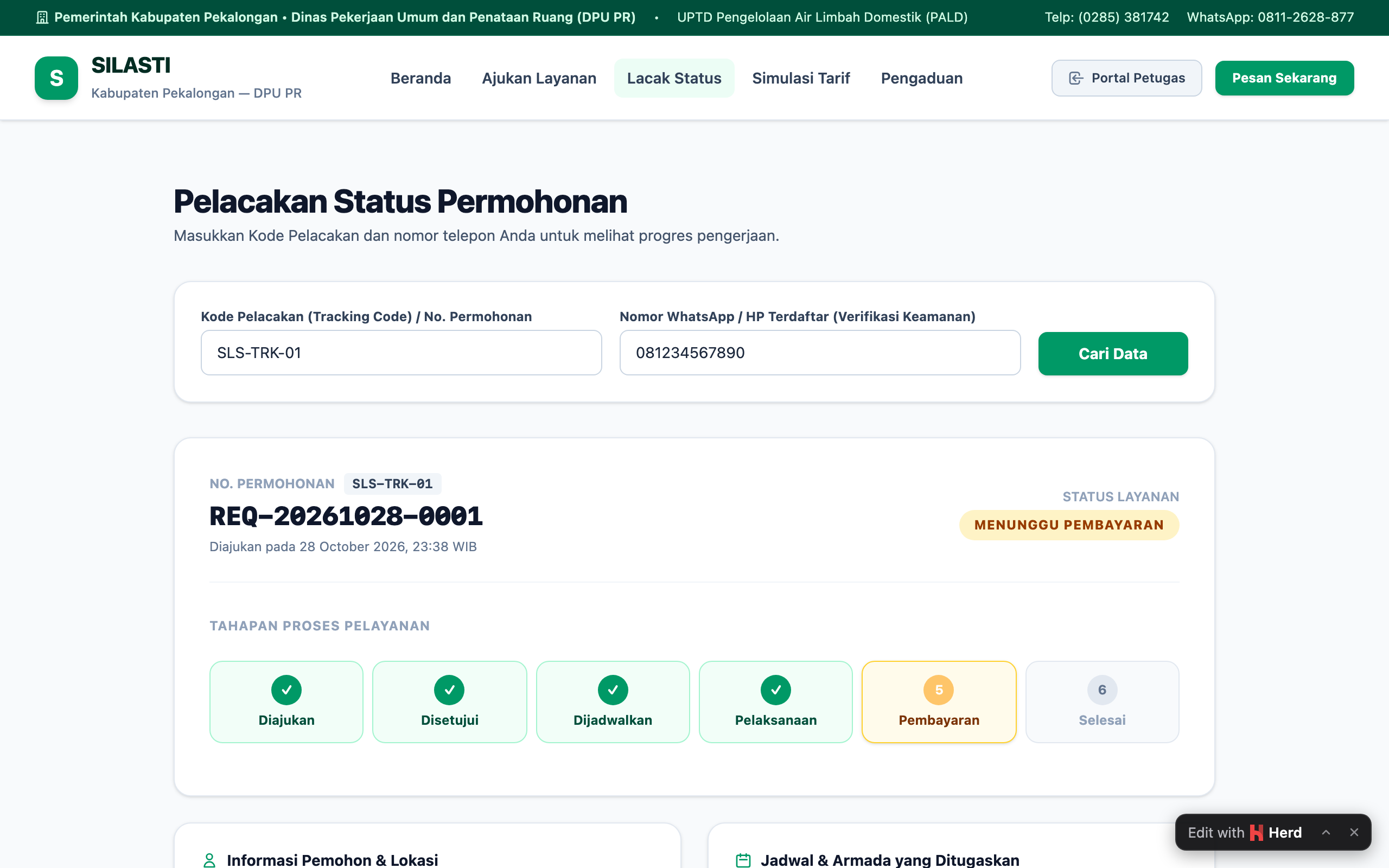Click the SLS-TRK-01 tracking code badge
Image resolution: width=1389 pixels, height=868 pixels.
392,484
